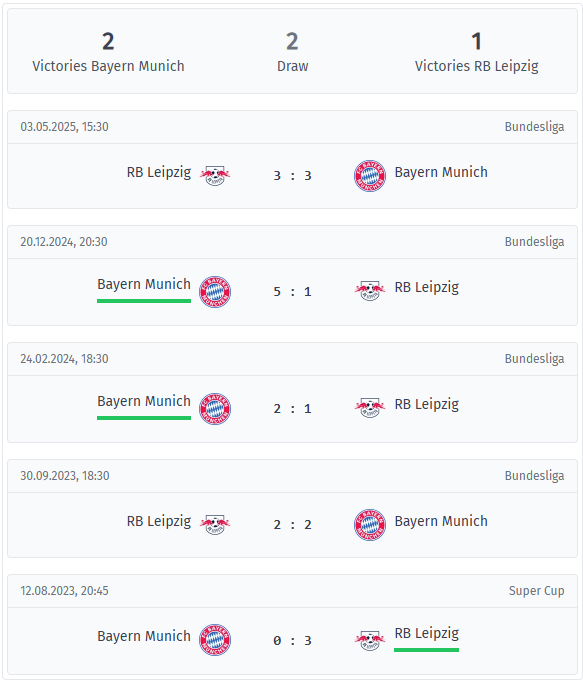Open the 3 : 3 match score
The width and height of the screenshot is (583, 681).
(292, 175)
